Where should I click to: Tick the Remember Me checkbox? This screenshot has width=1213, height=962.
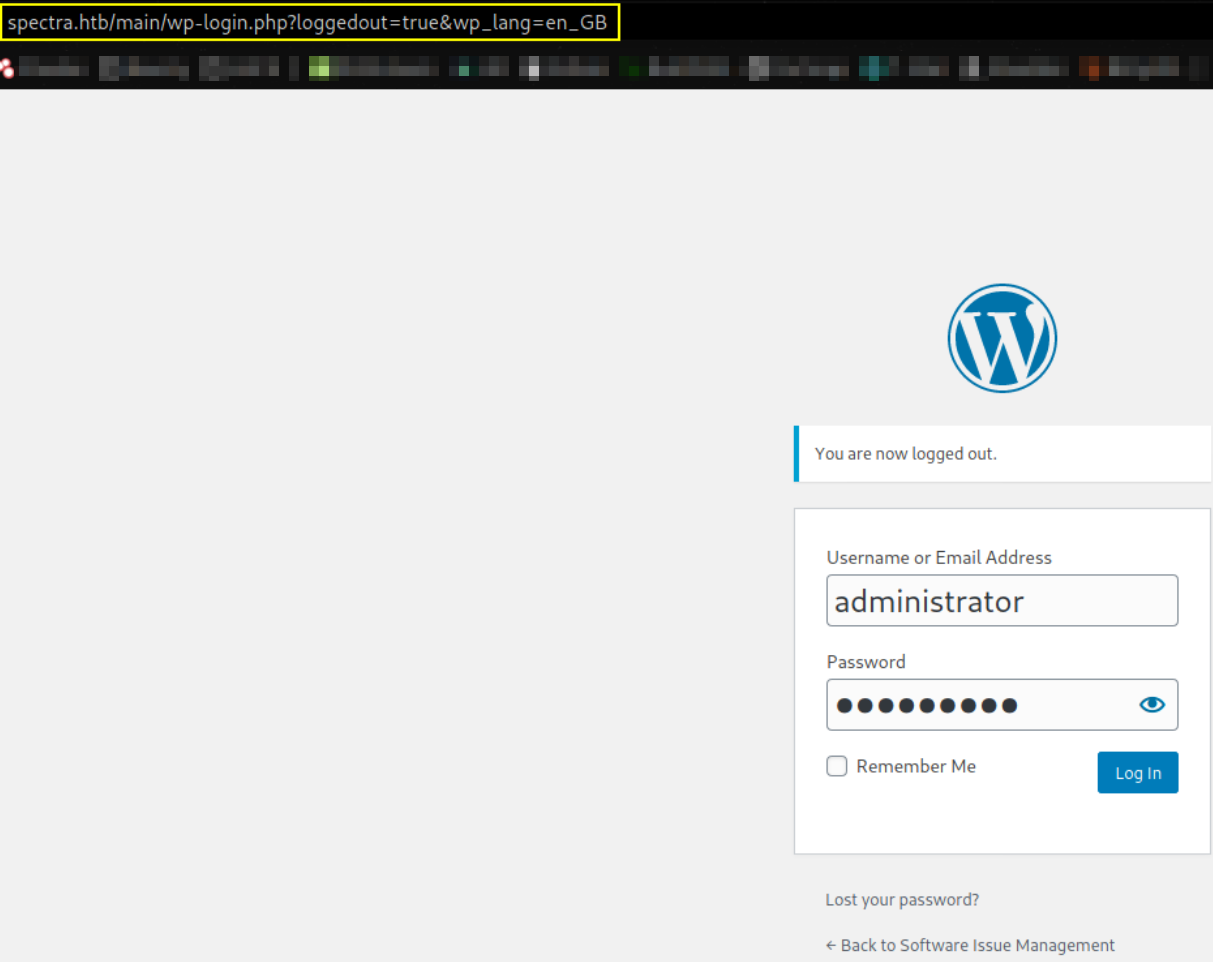click(837, 767)
